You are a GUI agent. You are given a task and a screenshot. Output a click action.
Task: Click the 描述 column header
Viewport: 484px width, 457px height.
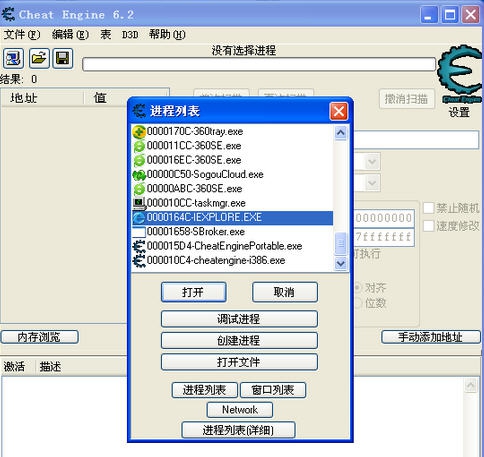tap(82, 366)
